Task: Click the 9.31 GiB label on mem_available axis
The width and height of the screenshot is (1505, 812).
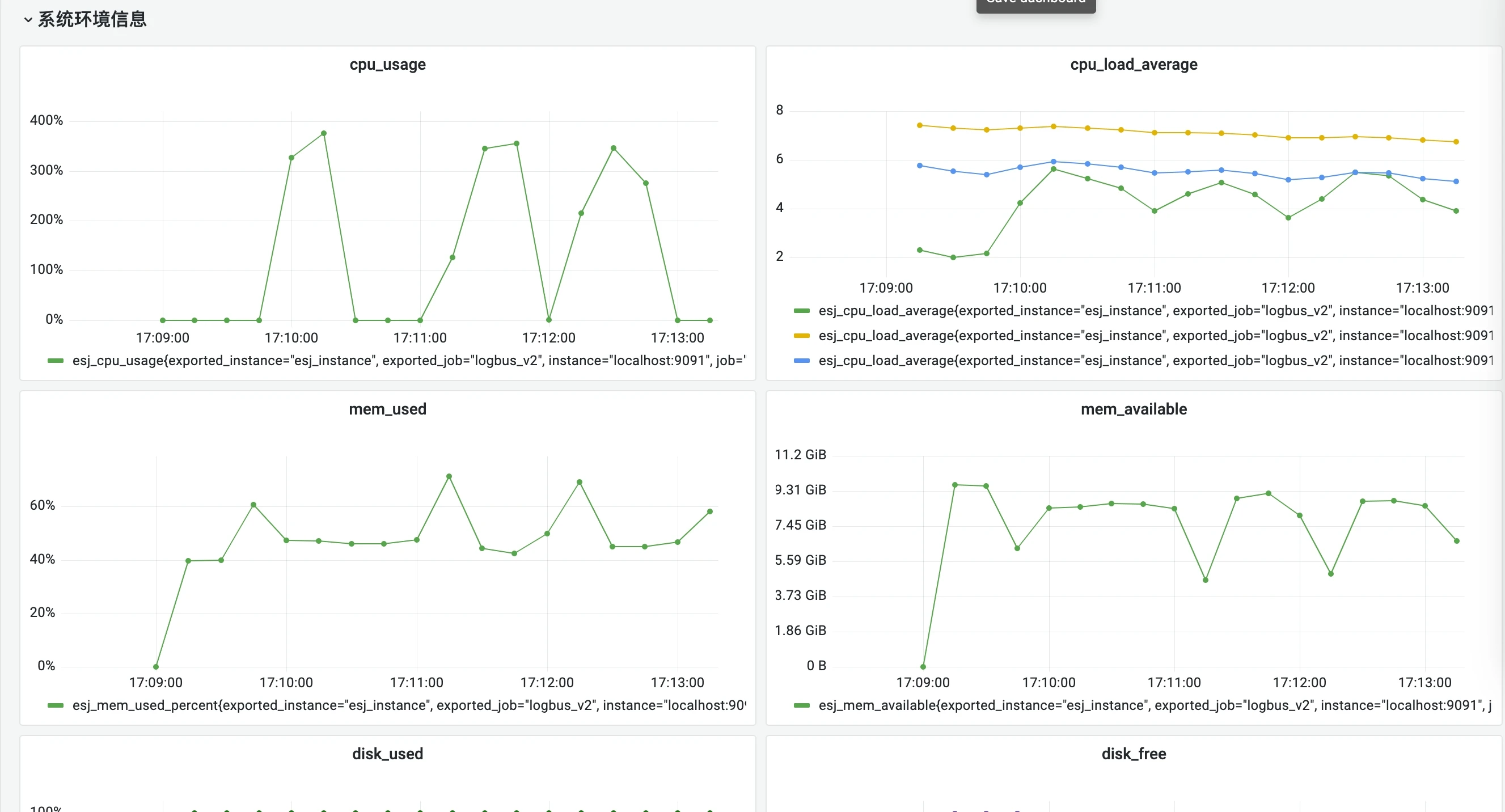Action: [800, 489]
